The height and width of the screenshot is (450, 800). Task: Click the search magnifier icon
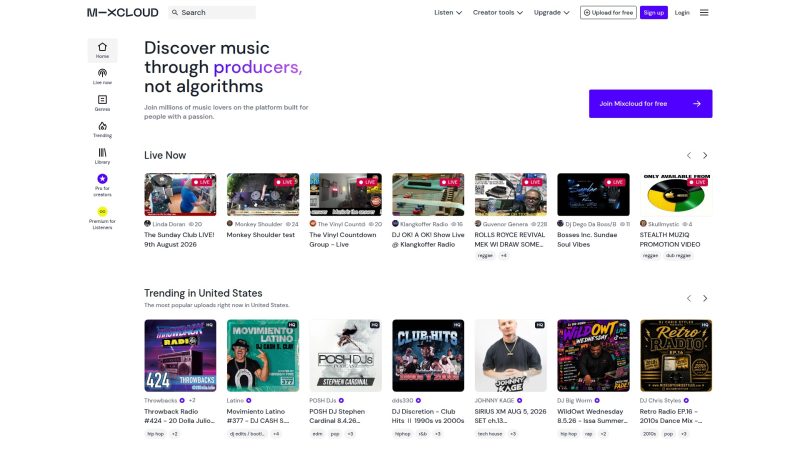point(175,12)
